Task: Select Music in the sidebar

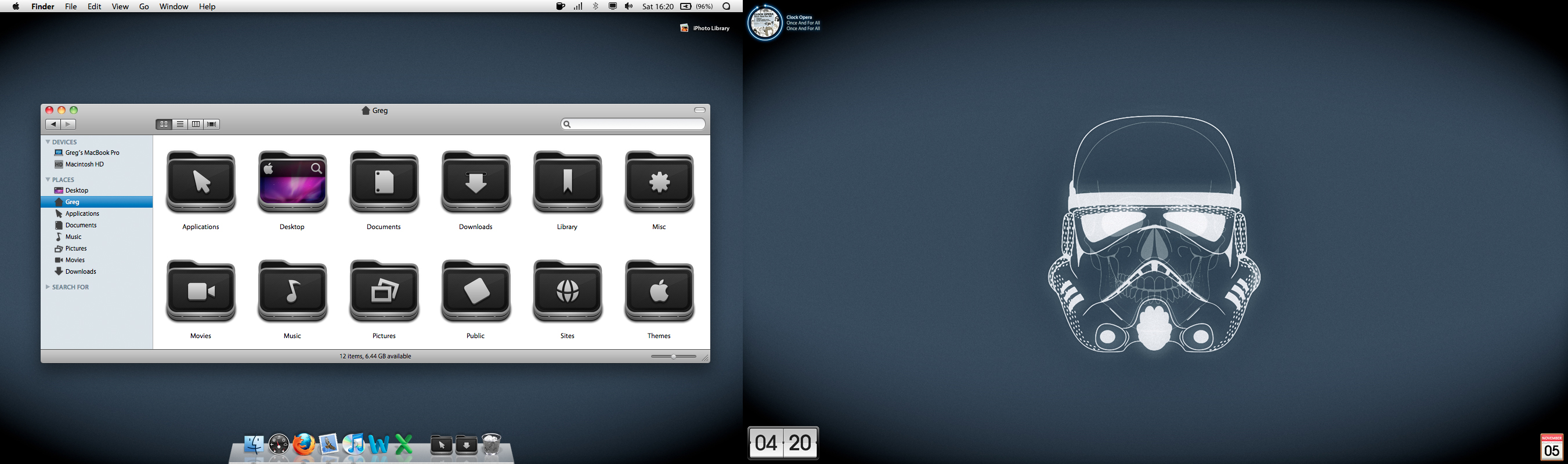Action: click(97, 237)
